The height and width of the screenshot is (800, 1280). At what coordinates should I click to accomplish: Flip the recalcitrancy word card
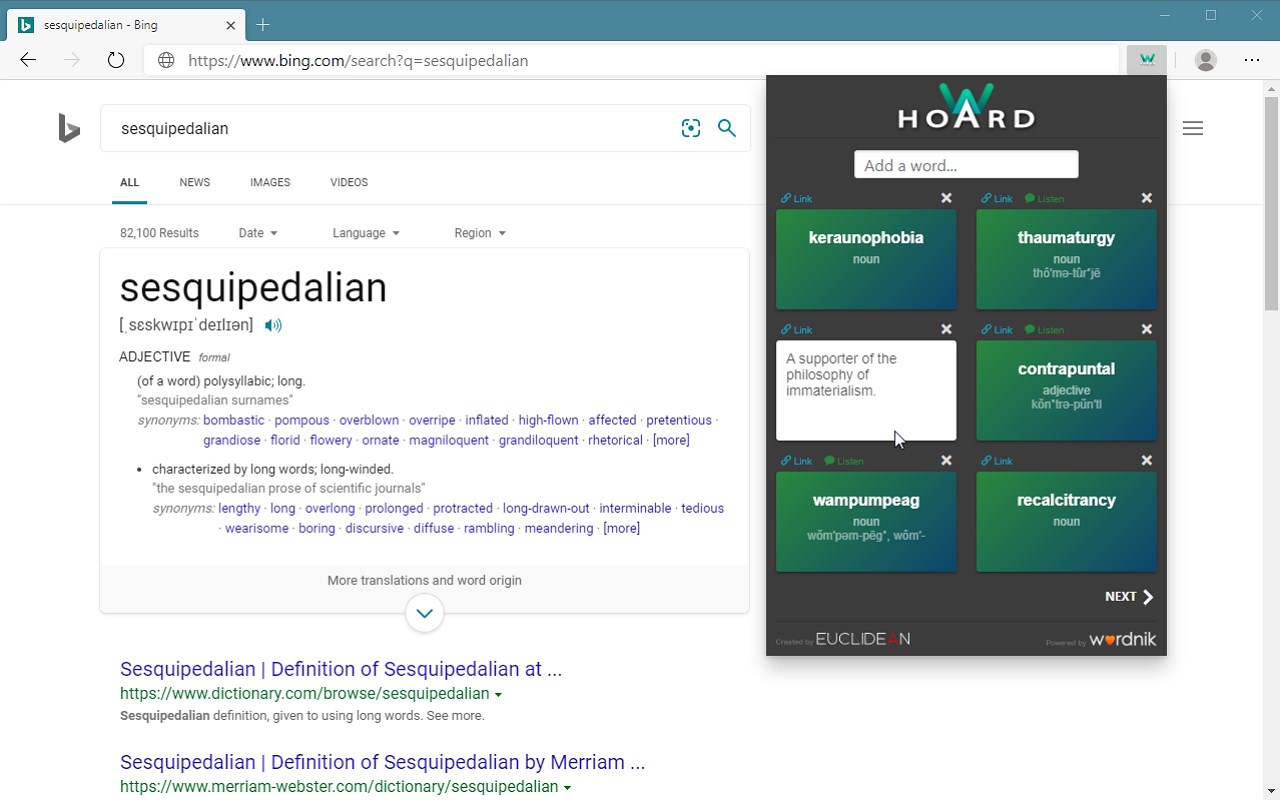click(1066, 521)
